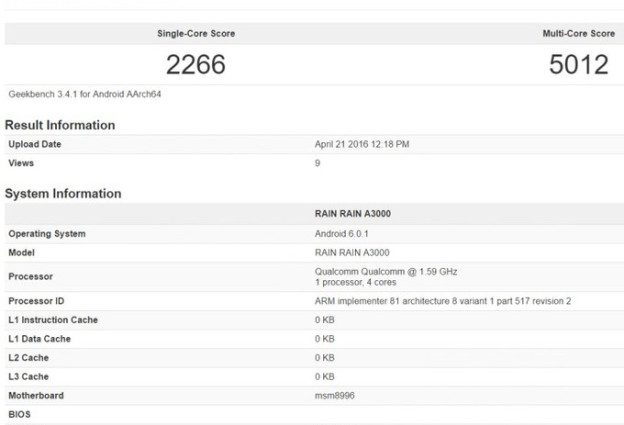Click the L1 Instruction Cache label
The height and width of the screenshot is (425, 624).
(x=53, y=320)
